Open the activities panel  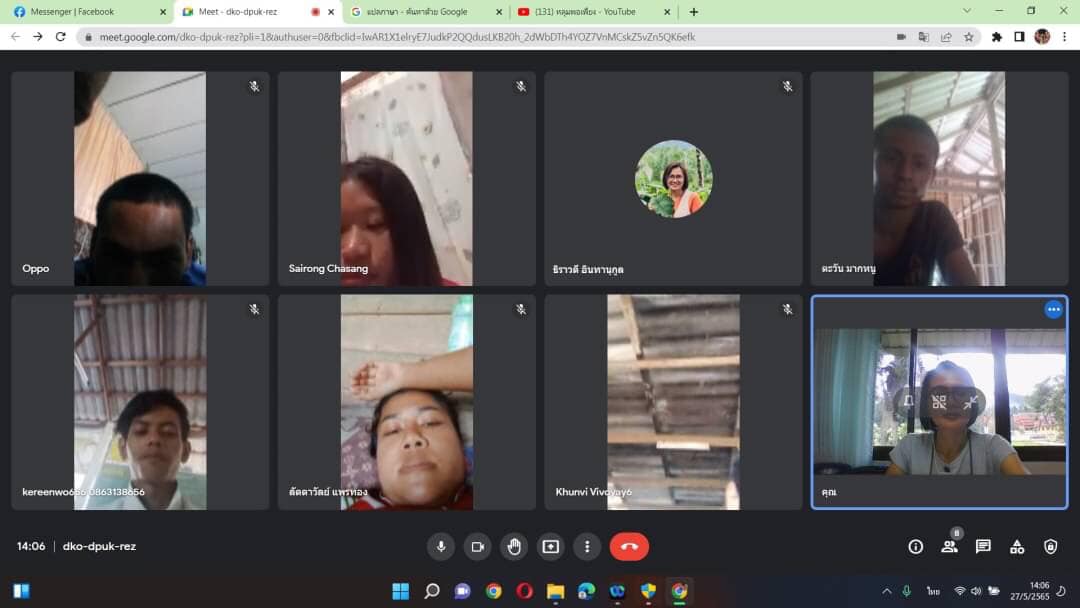coord(1017,546)
